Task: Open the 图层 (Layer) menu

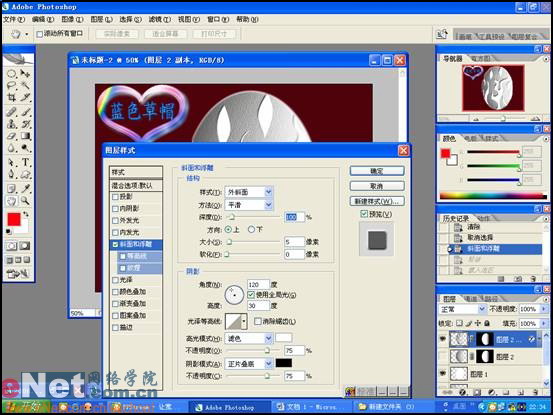Action: coord(102,19)
